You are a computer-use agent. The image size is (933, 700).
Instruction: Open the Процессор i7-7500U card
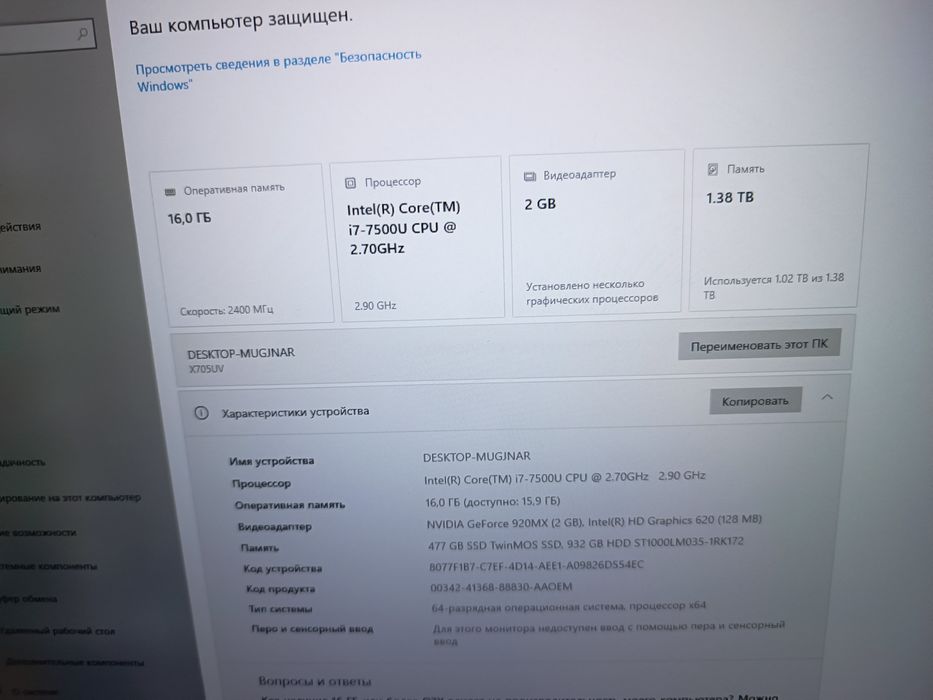[x=417, y=239]
